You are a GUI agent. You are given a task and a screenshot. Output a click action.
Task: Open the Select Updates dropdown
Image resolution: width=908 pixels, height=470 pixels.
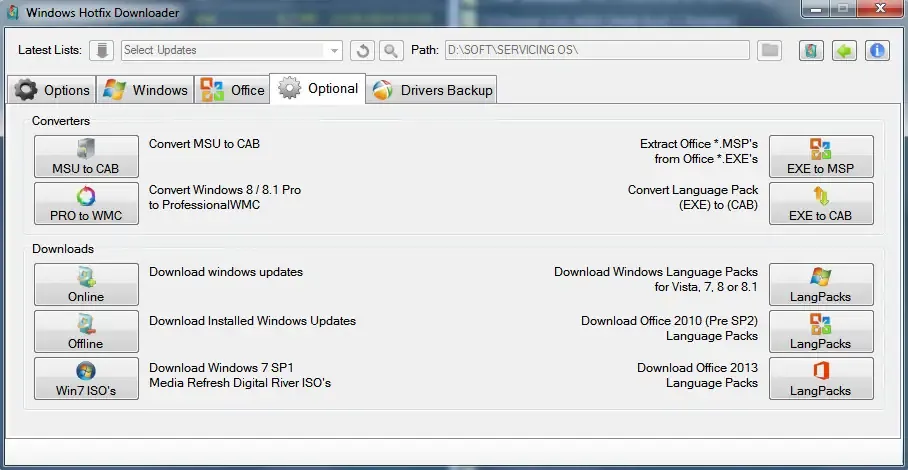coord(334,50)
